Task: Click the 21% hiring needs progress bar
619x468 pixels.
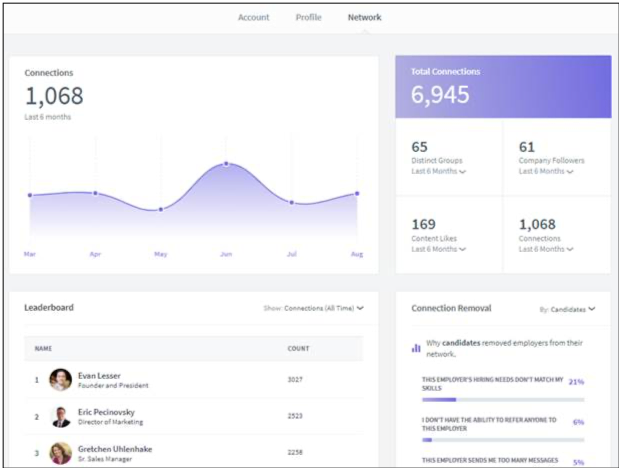Action: [503, 400]
